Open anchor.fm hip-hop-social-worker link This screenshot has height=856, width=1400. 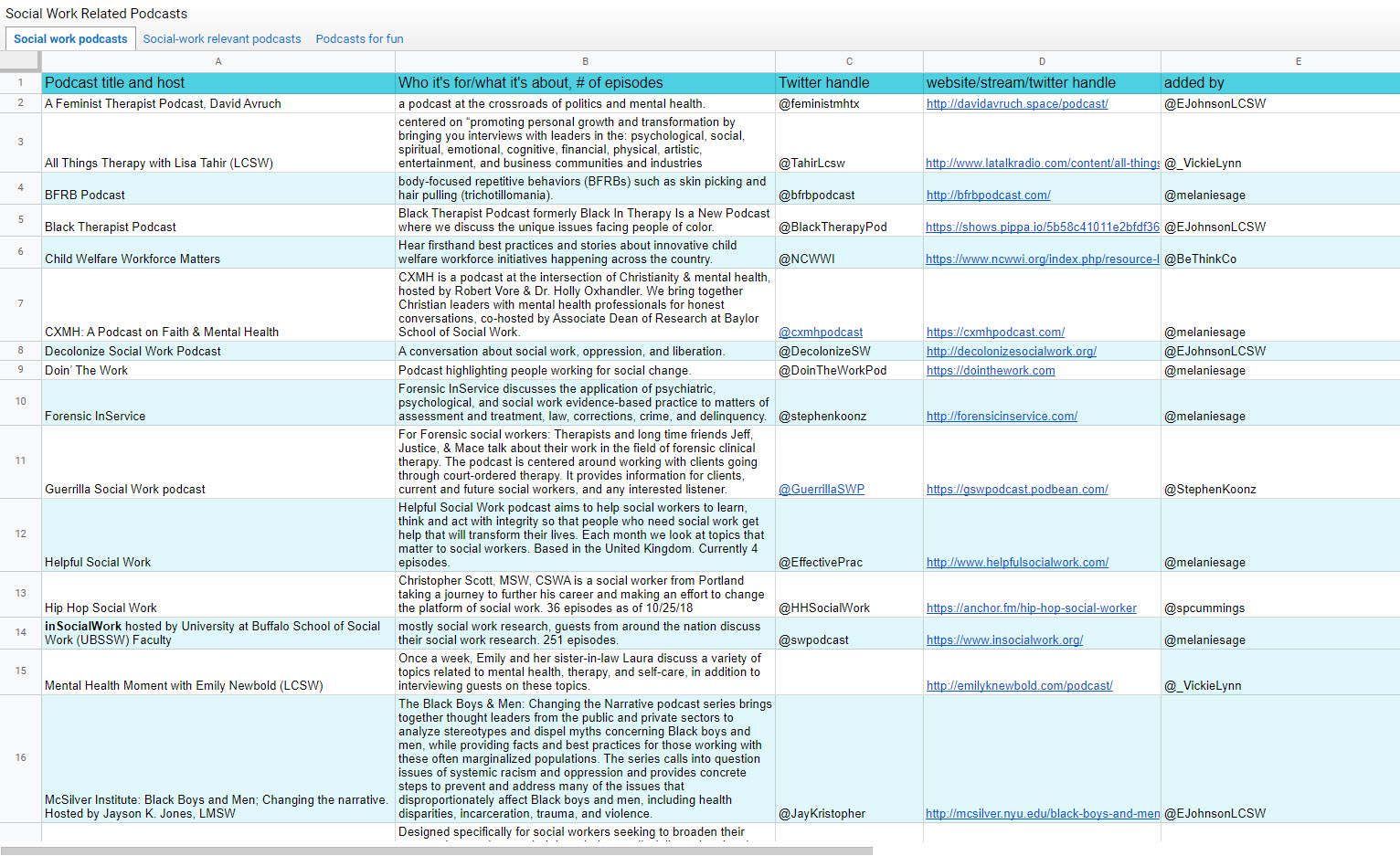tap(1032, 608)
